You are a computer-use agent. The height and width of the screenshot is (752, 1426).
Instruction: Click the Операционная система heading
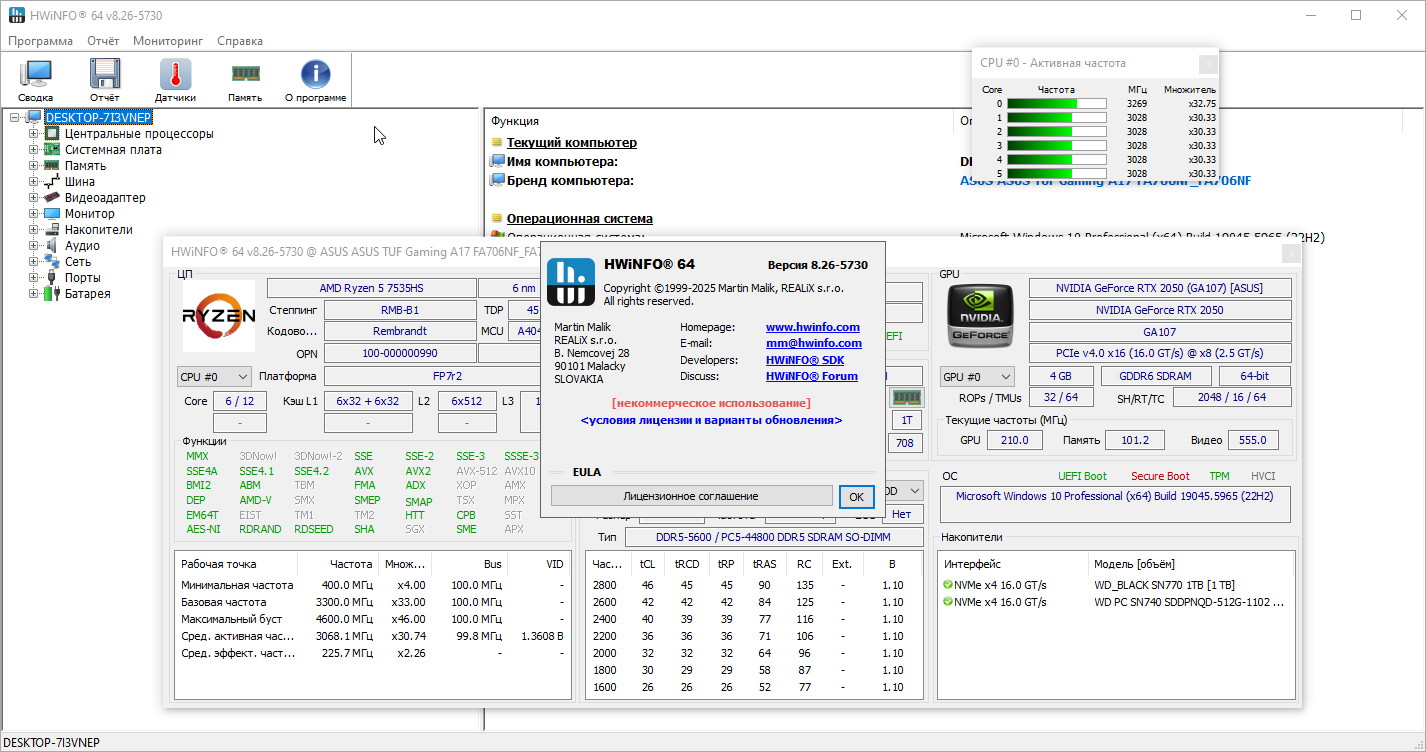[x=579, y=219]
